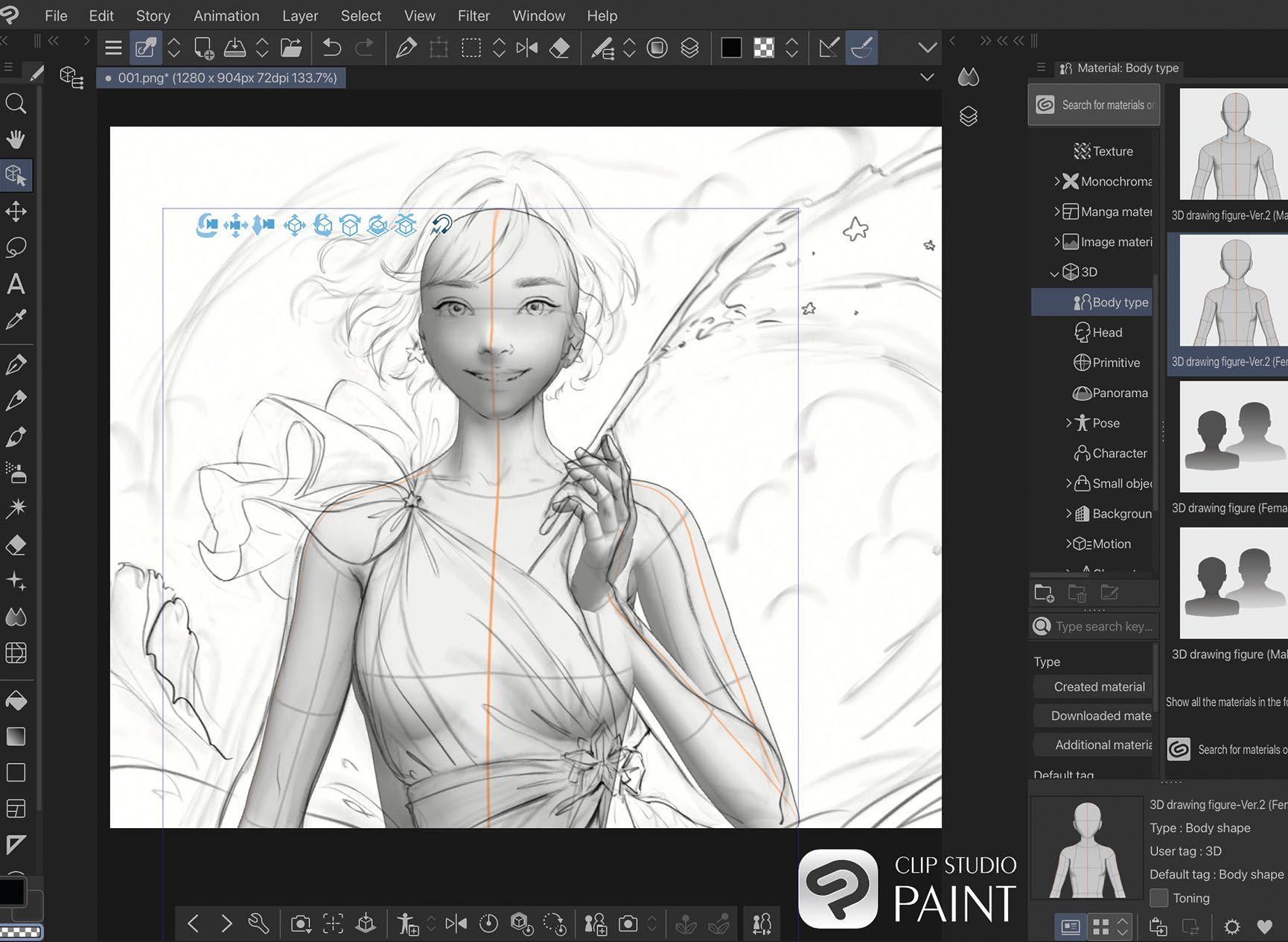
Task: Click the Search for materials button
Action: coord(1094,105)
